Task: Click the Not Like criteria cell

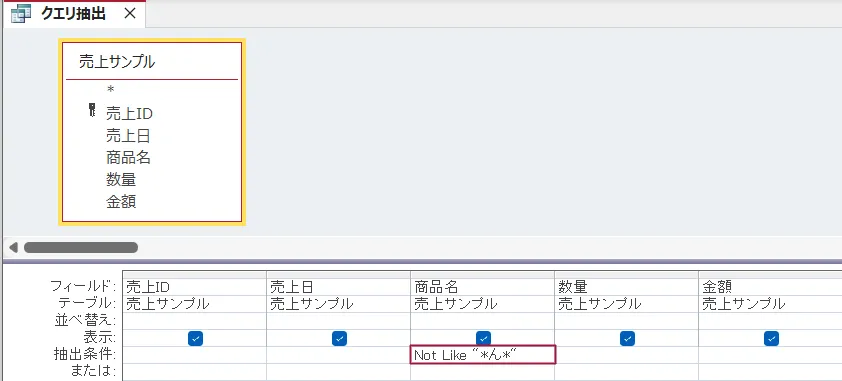Action: [483, 355]
